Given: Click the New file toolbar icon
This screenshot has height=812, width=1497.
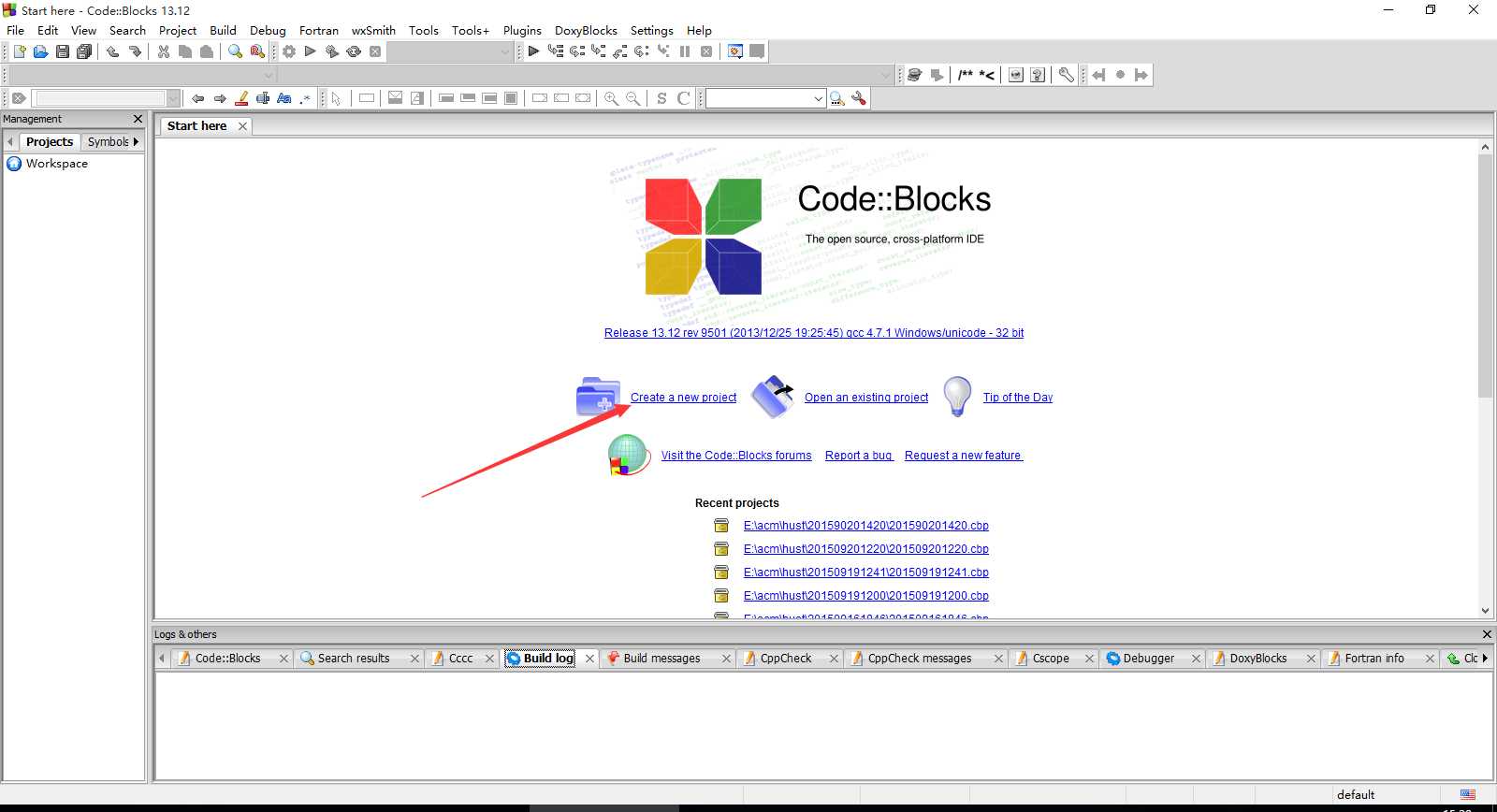Looking at the screenshot, I should (x=19, y=51).
